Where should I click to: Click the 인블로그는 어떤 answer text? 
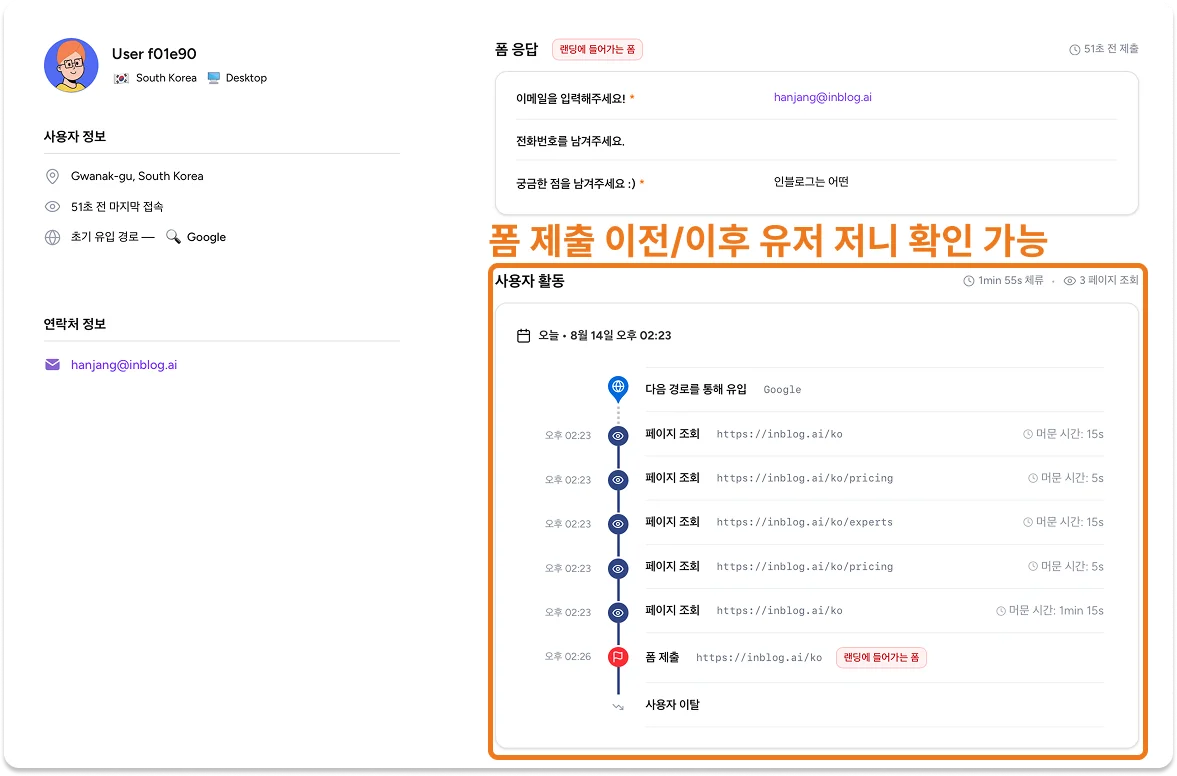(x=811, y=182)
